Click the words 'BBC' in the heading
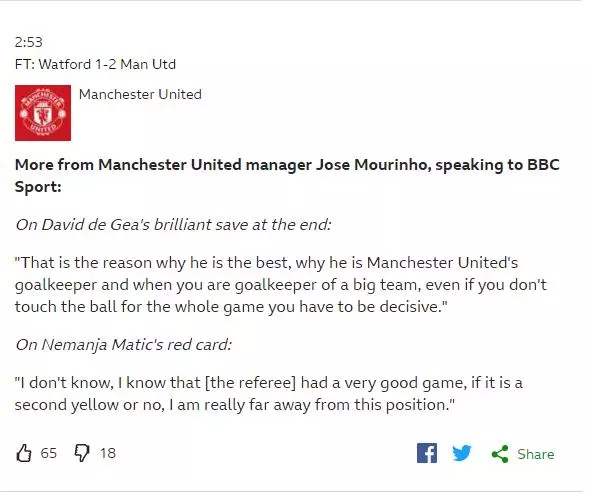589x492 pixels. coord(543,165)
